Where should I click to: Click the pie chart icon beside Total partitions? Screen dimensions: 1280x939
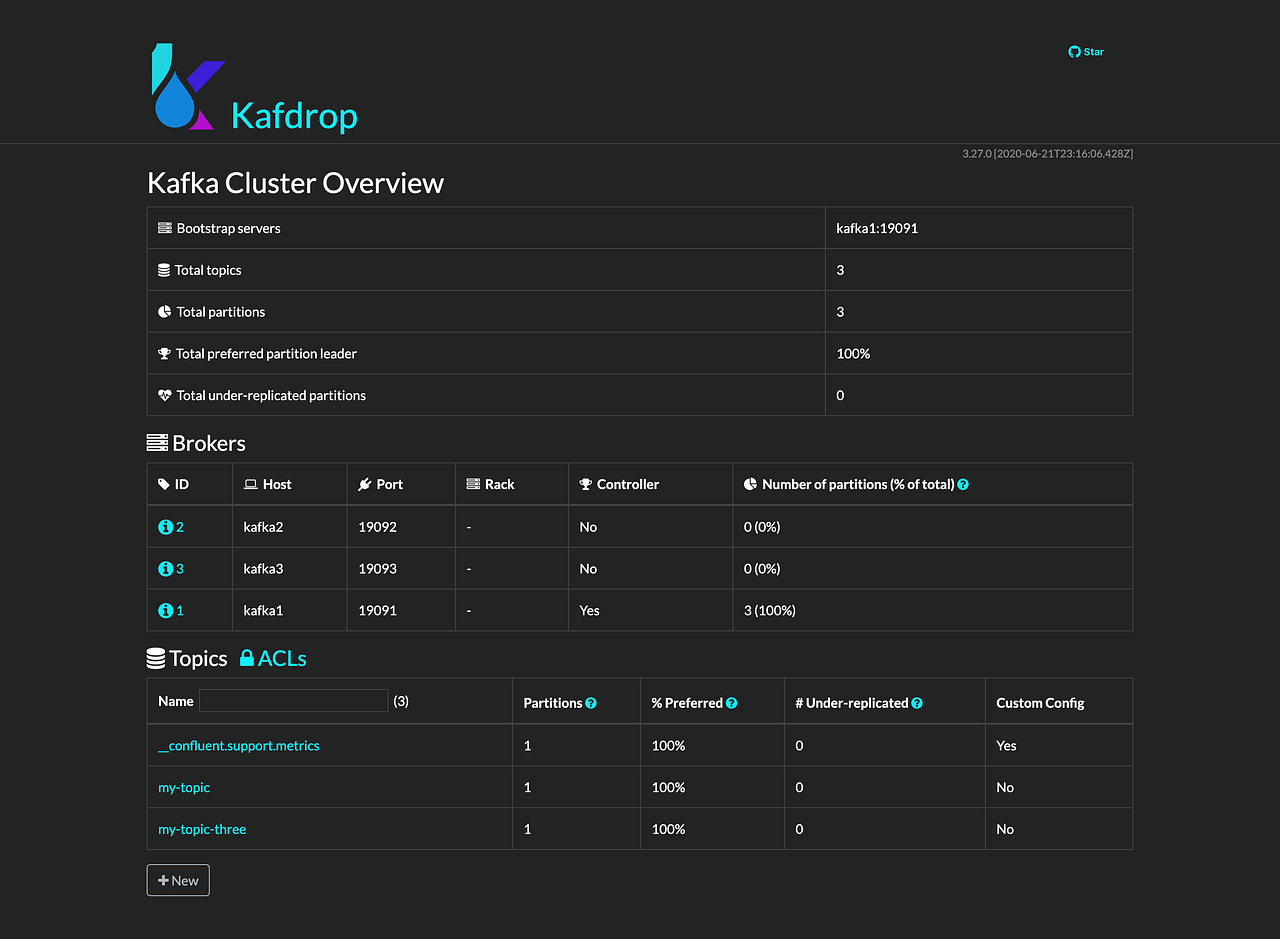pos(163,311)
